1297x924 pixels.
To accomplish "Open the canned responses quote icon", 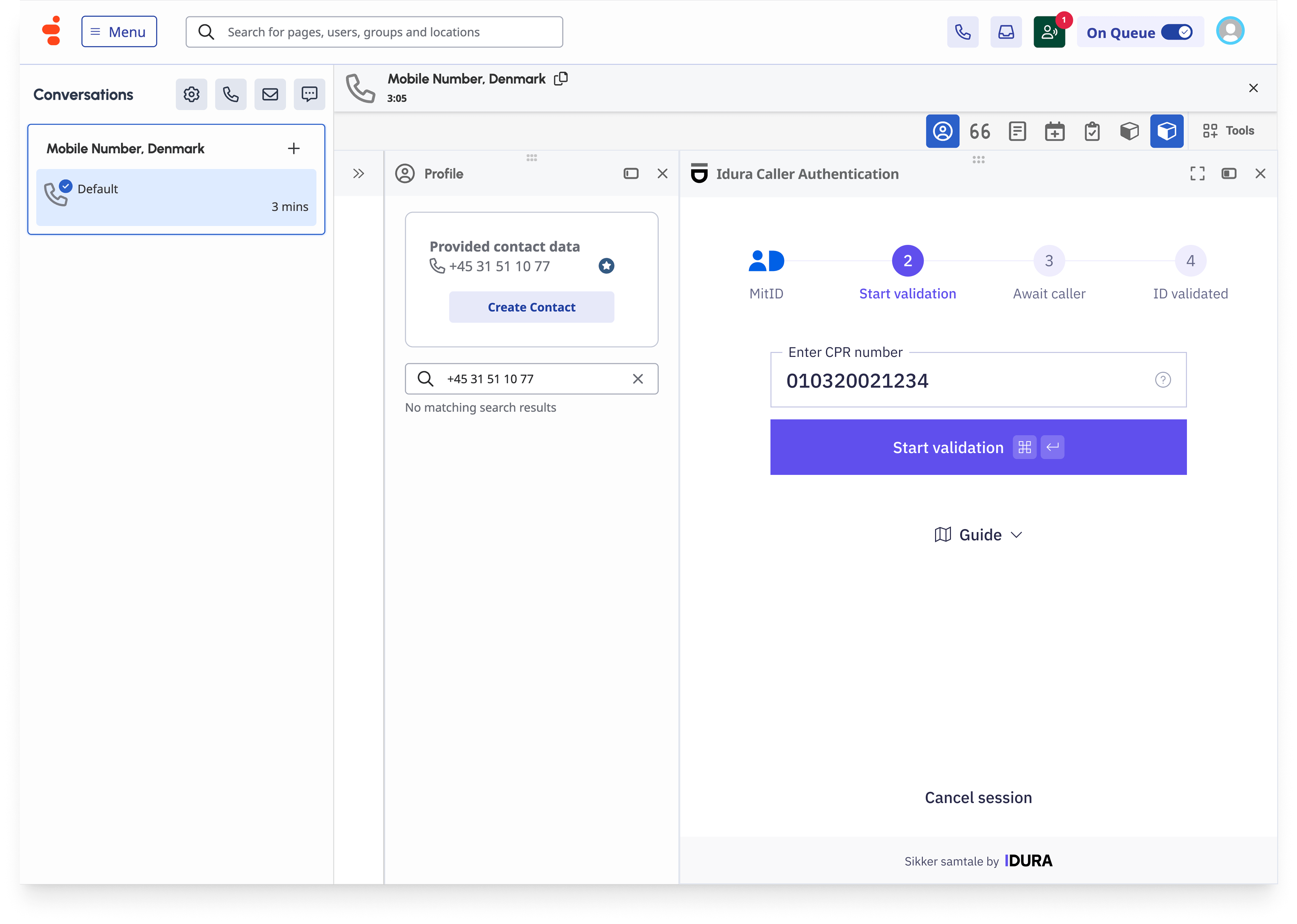I will tap(979, 132).
